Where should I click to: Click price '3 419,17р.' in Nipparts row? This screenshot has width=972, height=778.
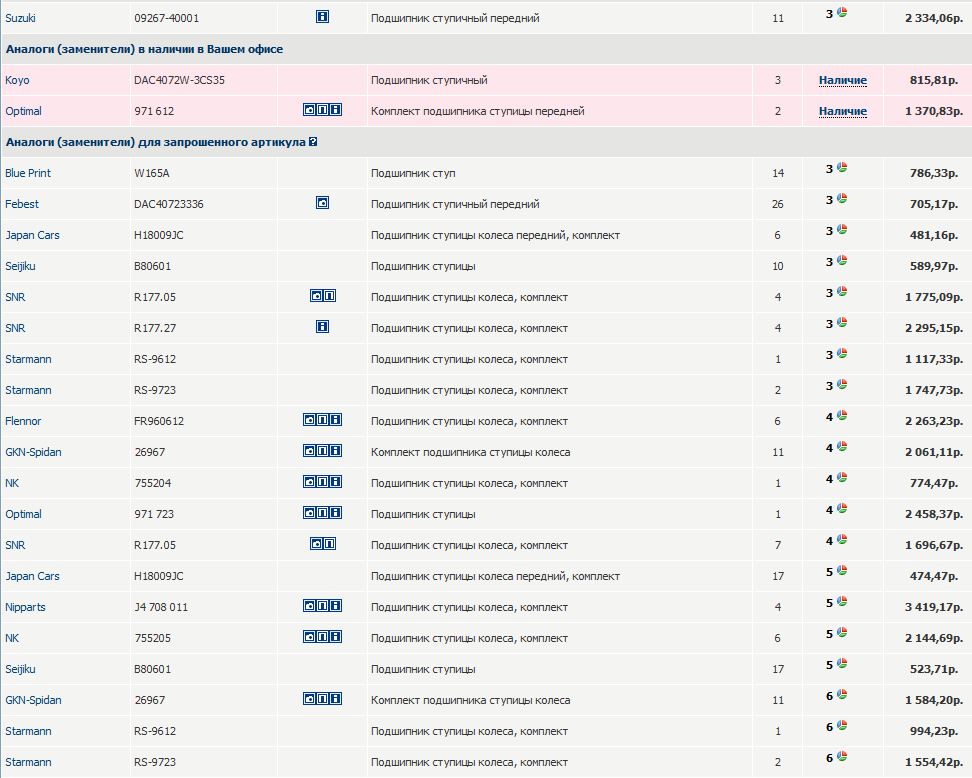[934, 607]
